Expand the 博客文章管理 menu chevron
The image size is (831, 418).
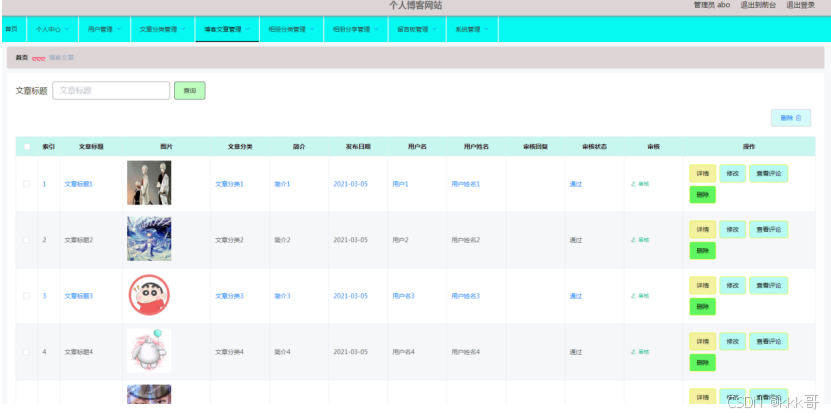tap(247, 29)
